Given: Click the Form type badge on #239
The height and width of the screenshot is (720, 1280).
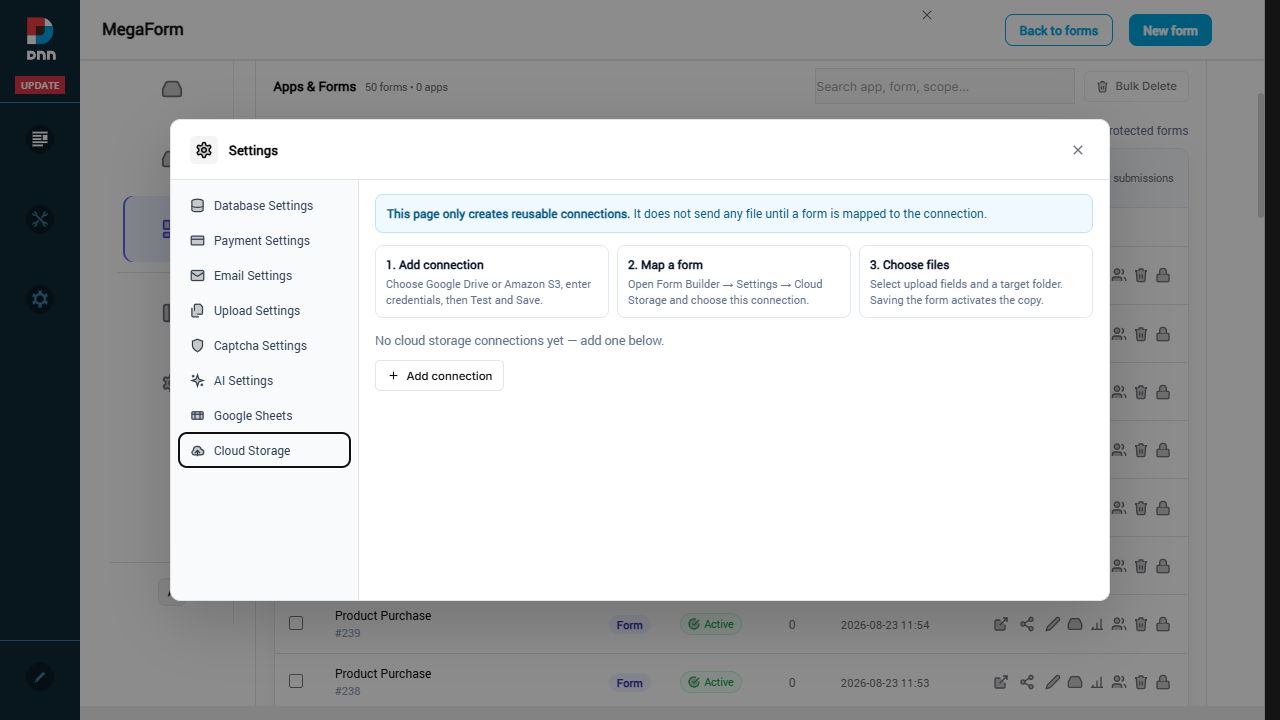Looking at the screenshot, I should pos(629,625).
